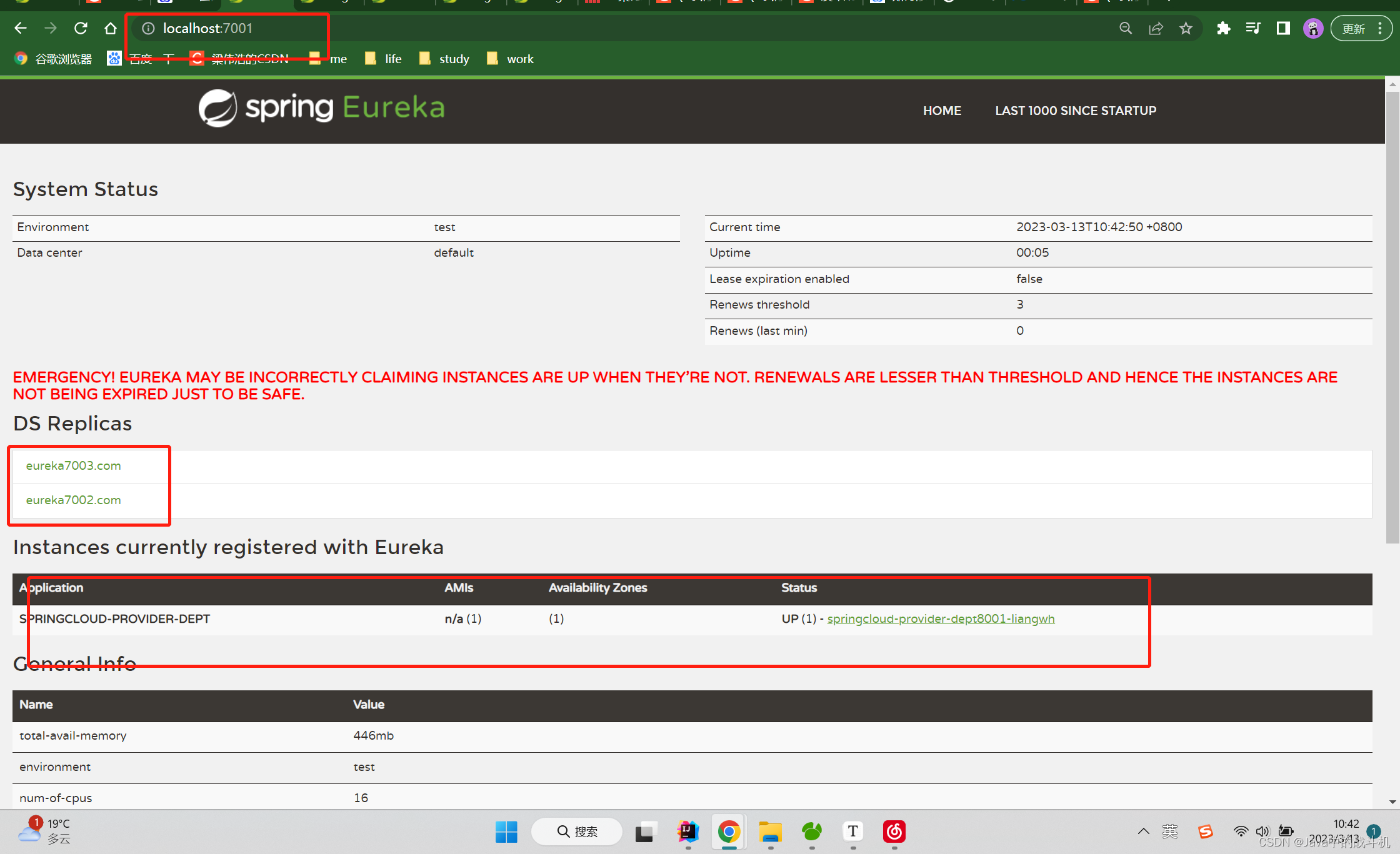The width and height of the screenshot is (1400, 854).
Task: Open Wi-Fi network settings in tray
Action: pyautogui.click(x=1241, y=832)
